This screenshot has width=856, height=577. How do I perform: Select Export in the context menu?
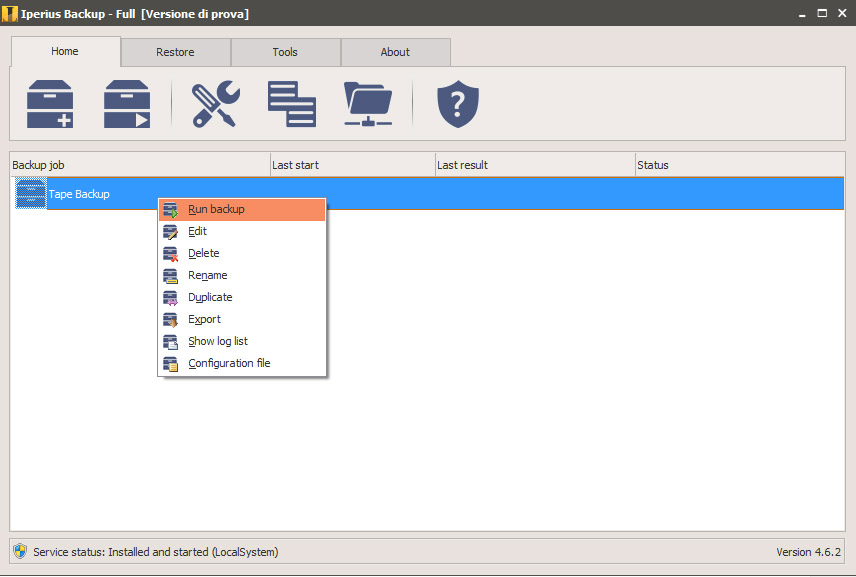tap(242, 319)
